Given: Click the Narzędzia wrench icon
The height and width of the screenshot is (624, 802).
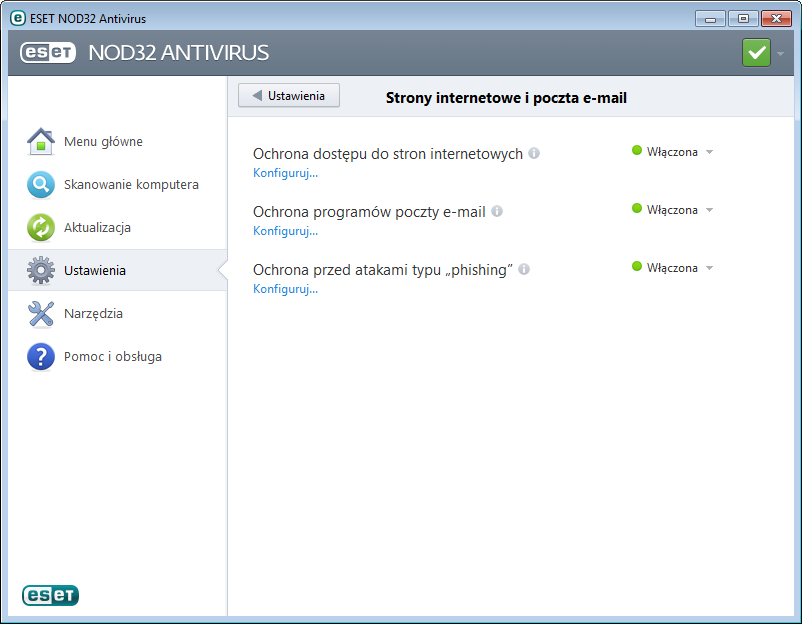Looking at the screenshot, I should pyautogui.click(x=41, y=313).
